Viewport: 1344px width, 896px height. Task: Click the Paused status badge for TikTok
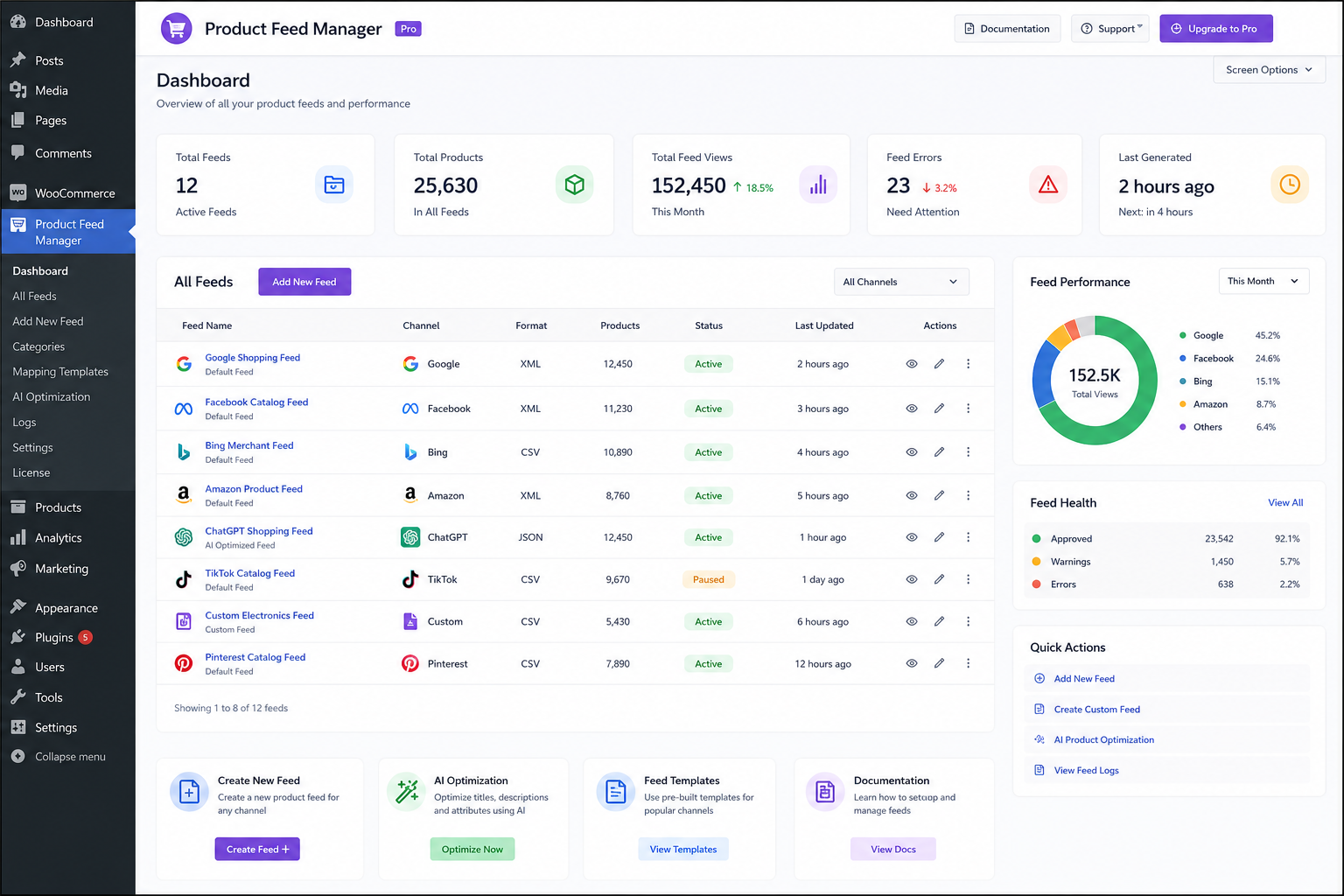click(709, 579)
